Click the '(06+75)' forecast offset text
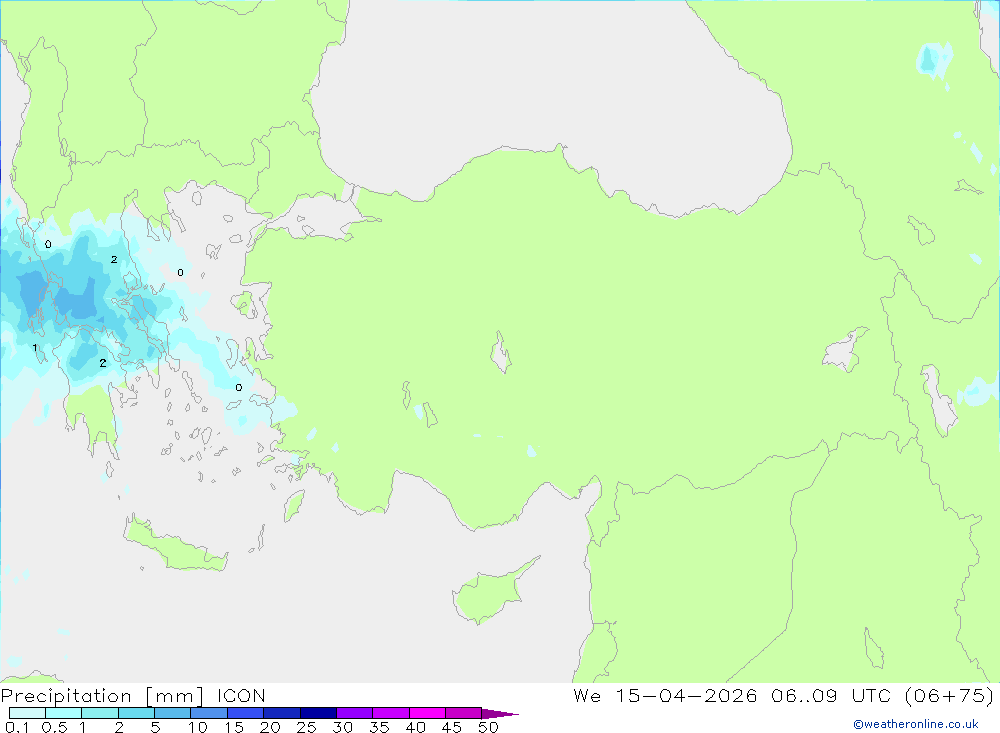1000x733 pixels. (x=950, y=696)
